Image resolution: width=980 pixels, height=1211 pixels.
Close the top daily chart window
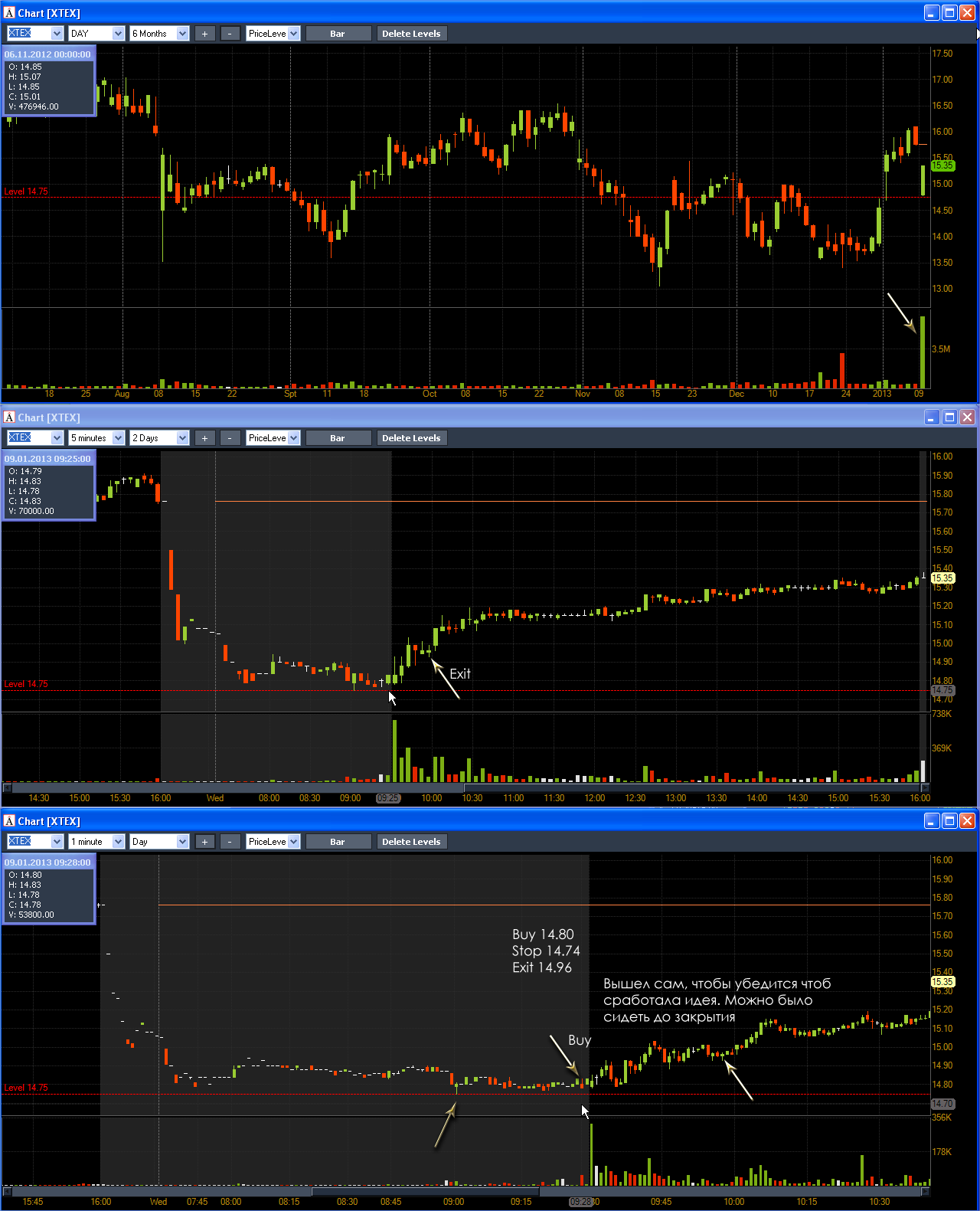(967, 13)
